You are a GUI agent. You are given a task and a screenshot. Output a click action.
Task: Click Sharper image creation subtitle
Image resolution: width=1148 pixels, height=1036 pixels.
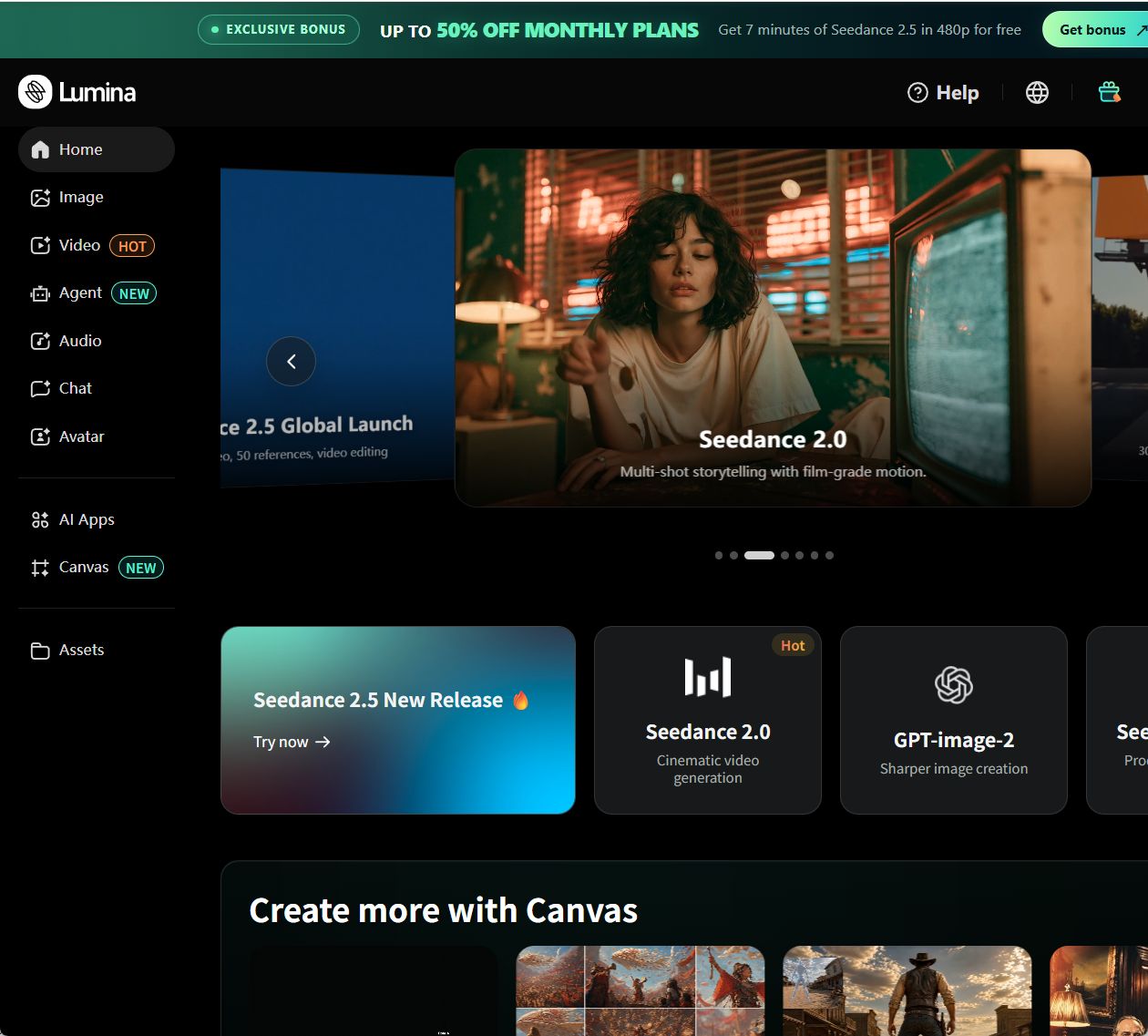point(954,769)
